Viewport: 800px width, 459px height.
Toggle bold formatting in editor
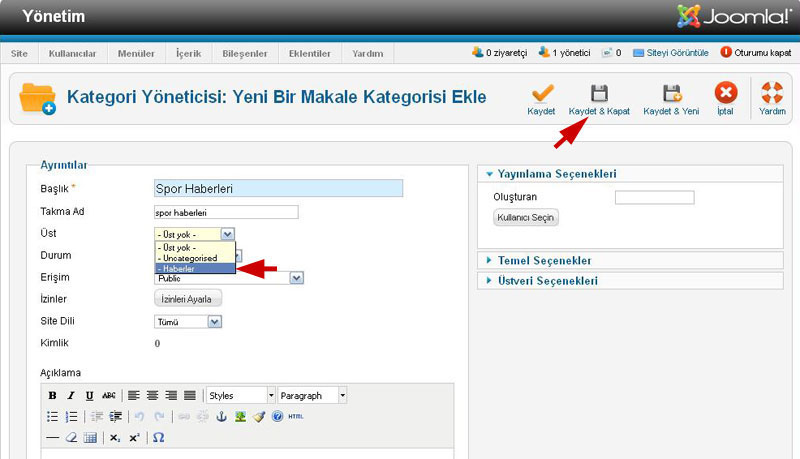[52, 395]
